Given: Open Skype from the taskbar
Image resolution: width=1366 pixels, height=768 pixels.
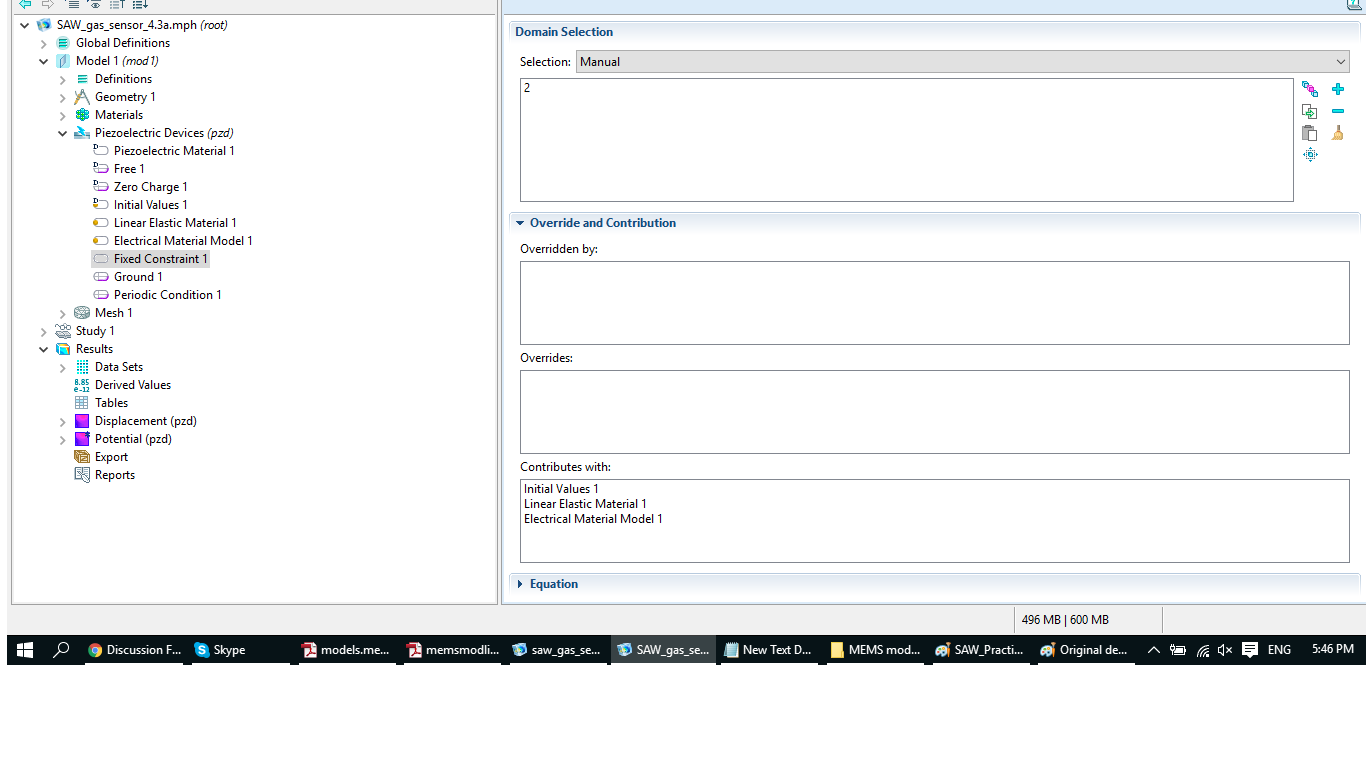Looking at the screenshot, I should [220, 650].
